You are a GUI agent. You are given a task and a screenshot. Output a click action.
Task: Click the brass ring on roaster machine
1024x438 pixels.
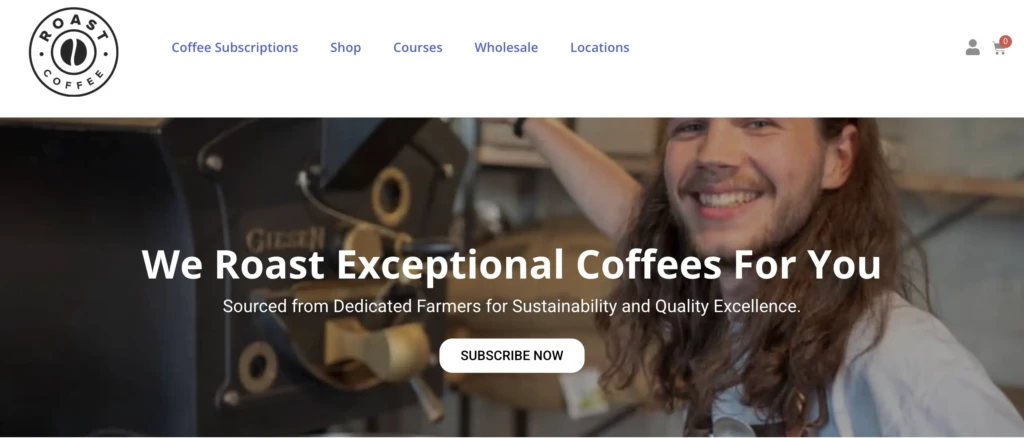391,195
